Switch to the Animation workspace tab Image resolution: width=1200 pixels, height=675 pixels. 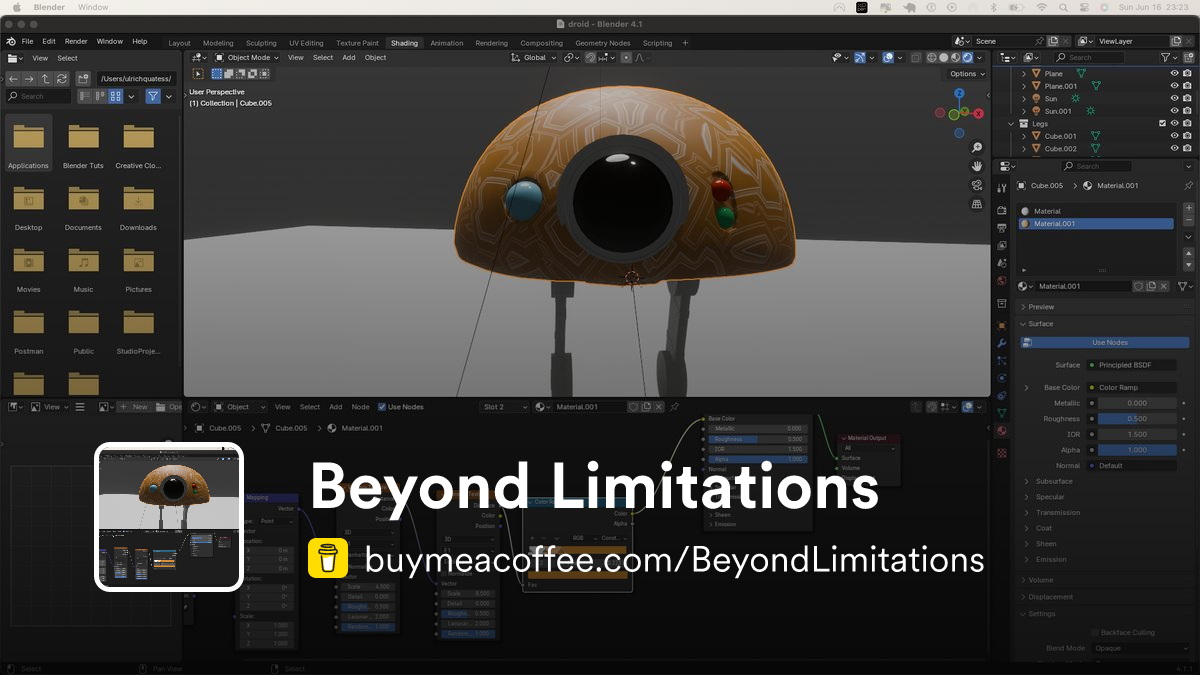[447, 43]
